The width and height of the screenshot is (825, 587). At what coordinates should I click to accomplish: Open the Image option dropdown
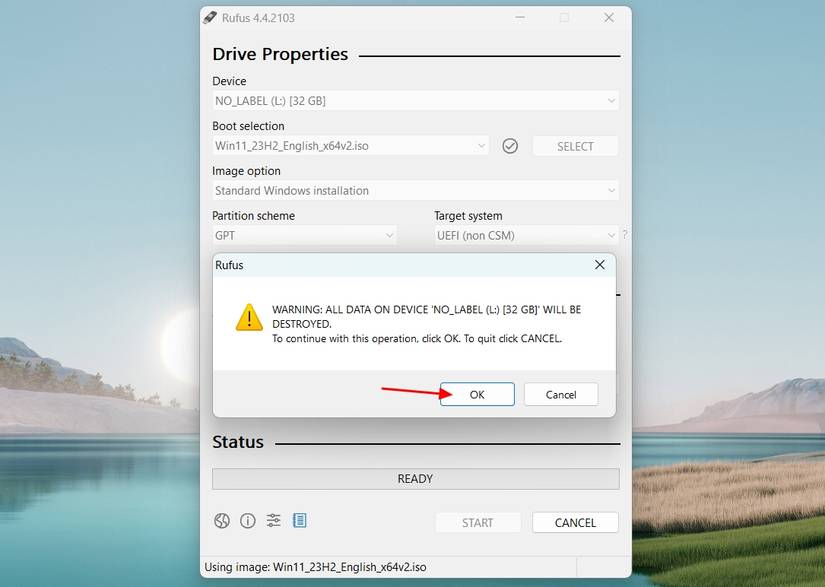414,190
